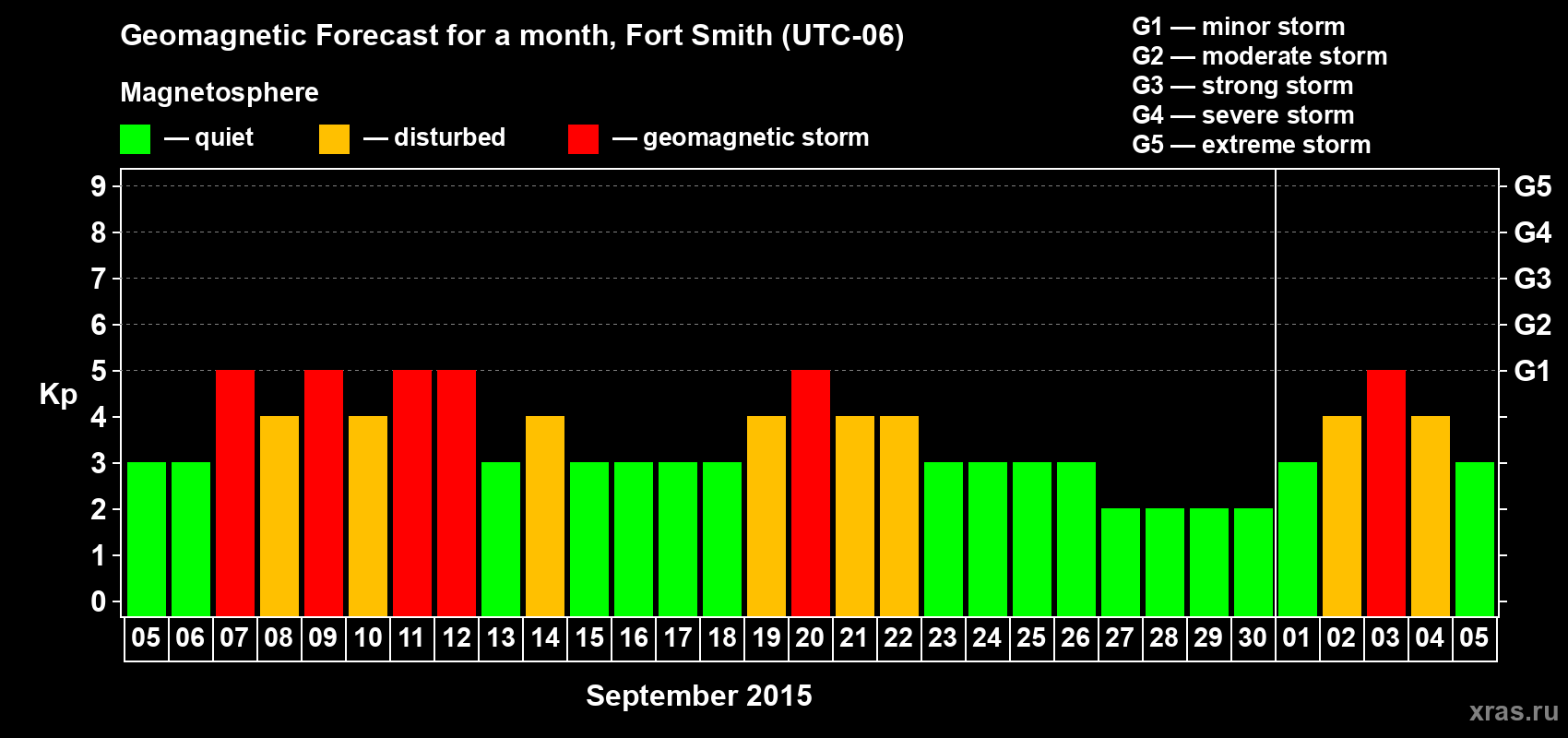Click the green quiet legend swatch

[x=135, y=139]
